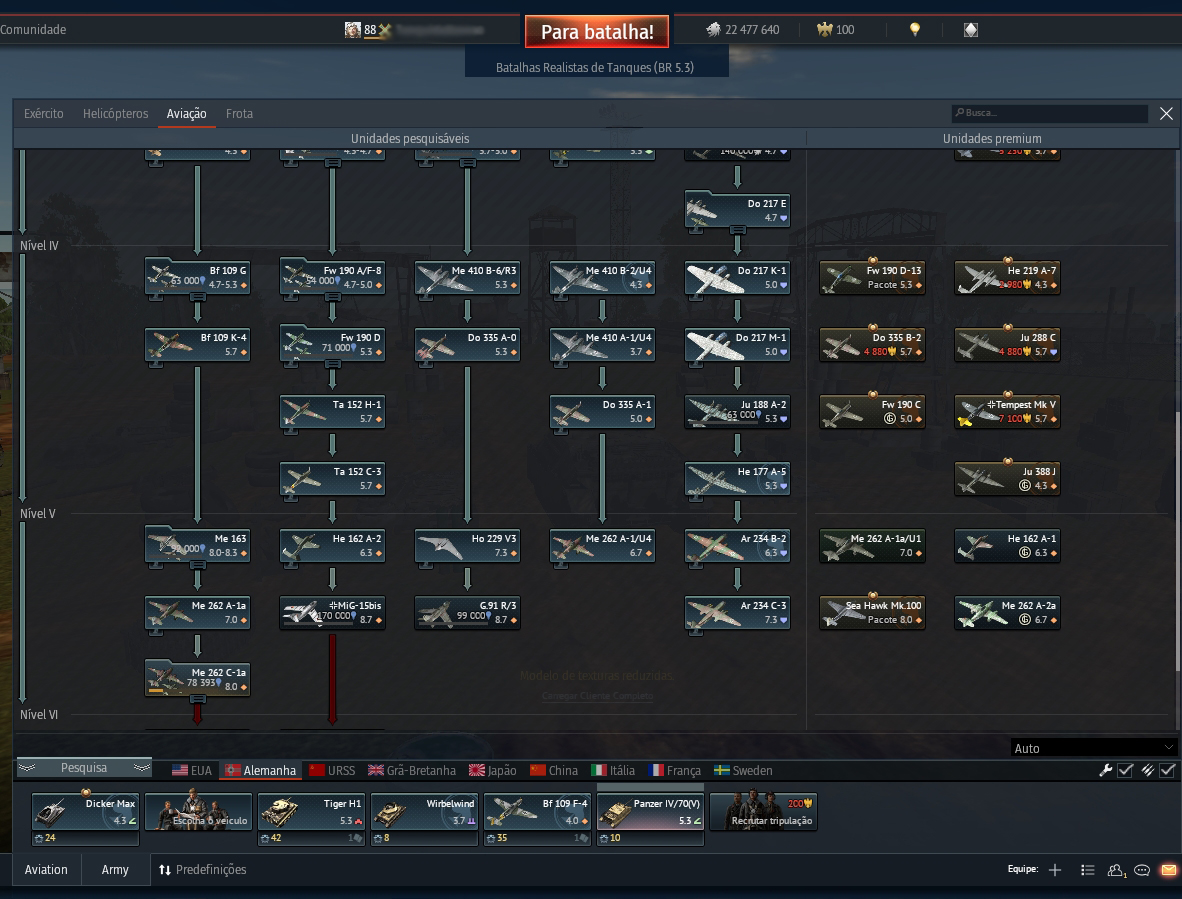Click the ammunition auto-refill icon
The image size is (1182, 899).
[1147, 770]
